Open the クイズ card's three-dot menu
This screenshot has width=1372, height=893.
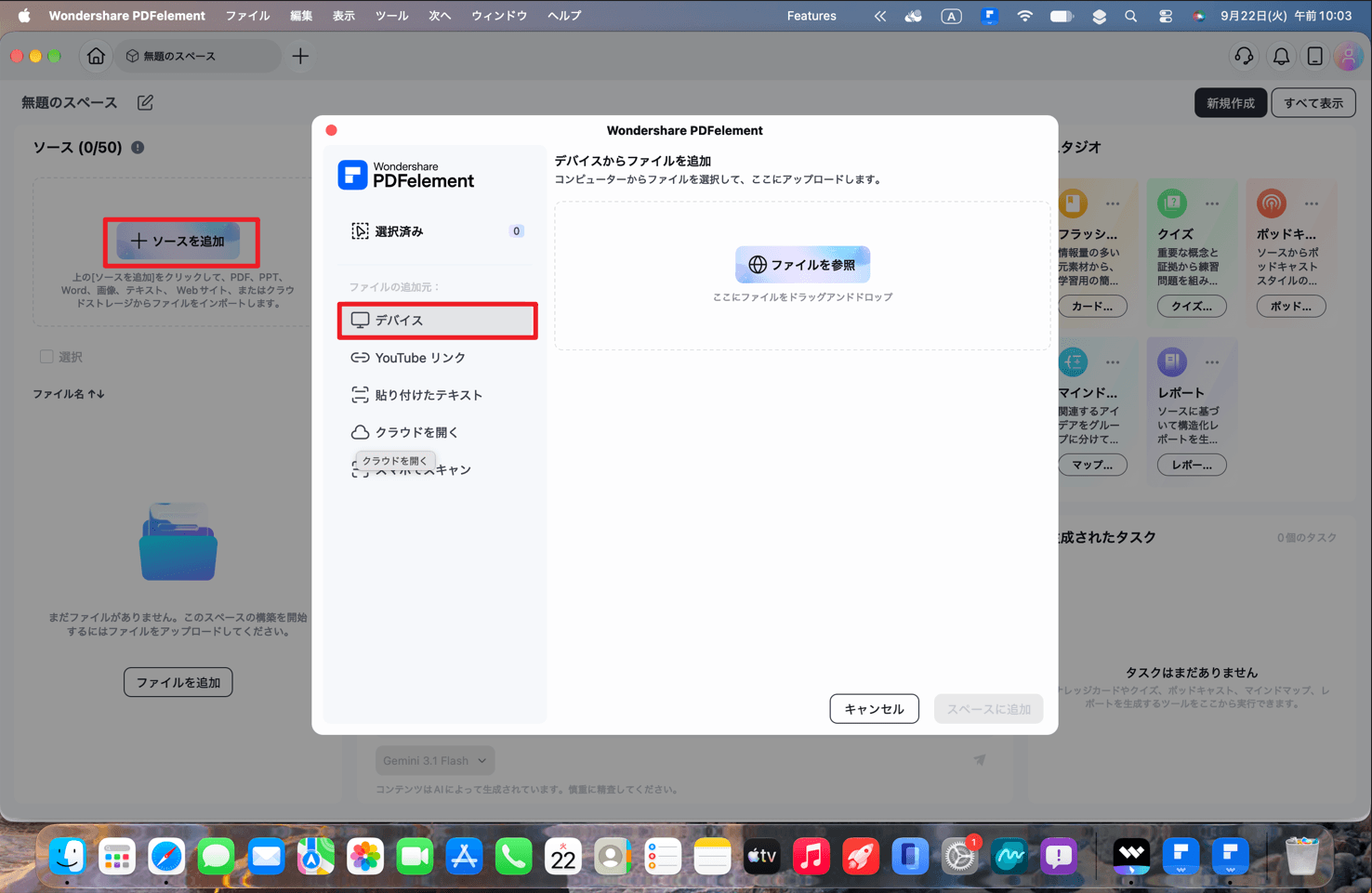(x=1212, y=204)
